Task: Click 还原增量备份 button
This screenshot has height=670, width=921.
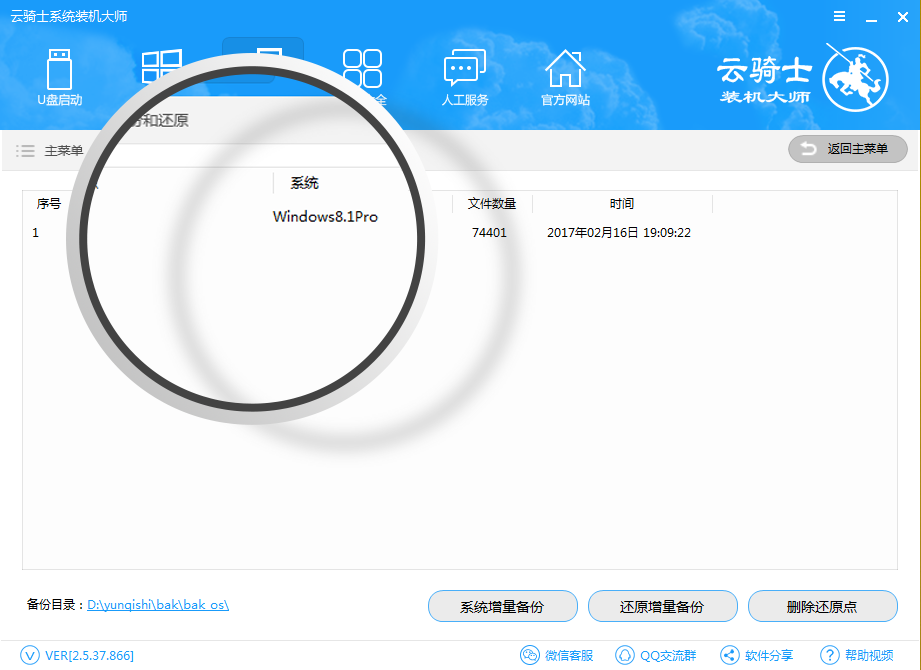Action: pos(663,606)
